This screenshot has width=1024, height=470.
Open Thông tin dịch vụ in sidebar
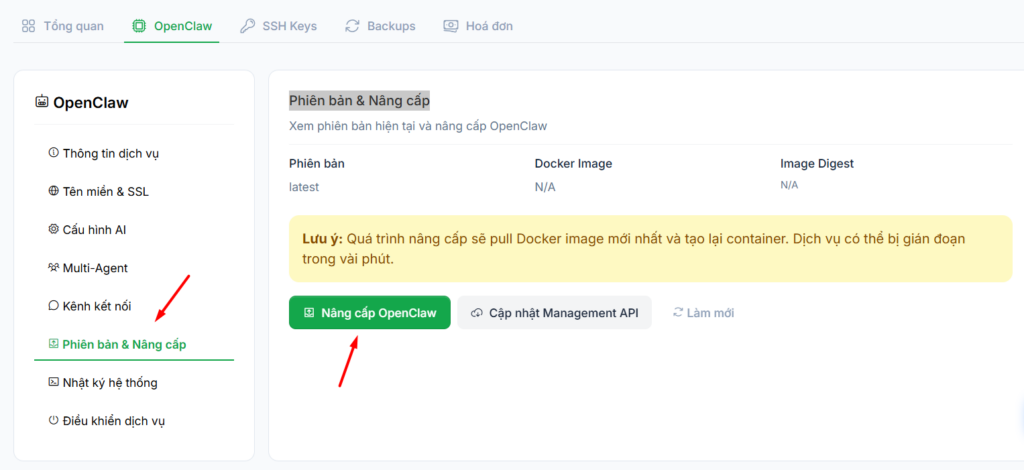coord(134,153)
